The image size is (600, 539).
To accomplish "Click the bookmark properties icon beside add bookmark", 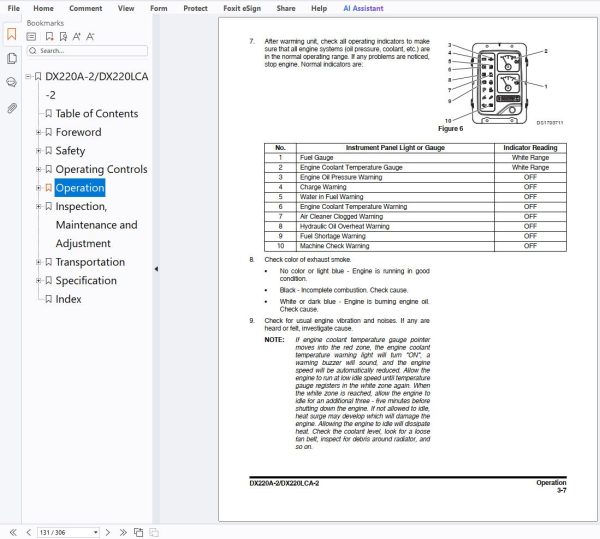I will [63, 37].
